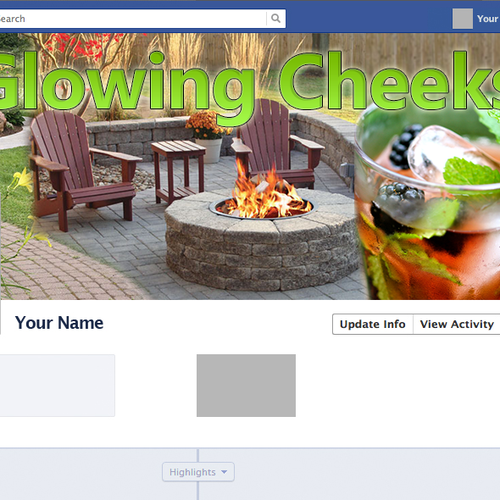The height and width of the screenshot is (500, 500).
Task: Click the search magnifier icon
Action: pyautogui.click(x=276, y=18)
